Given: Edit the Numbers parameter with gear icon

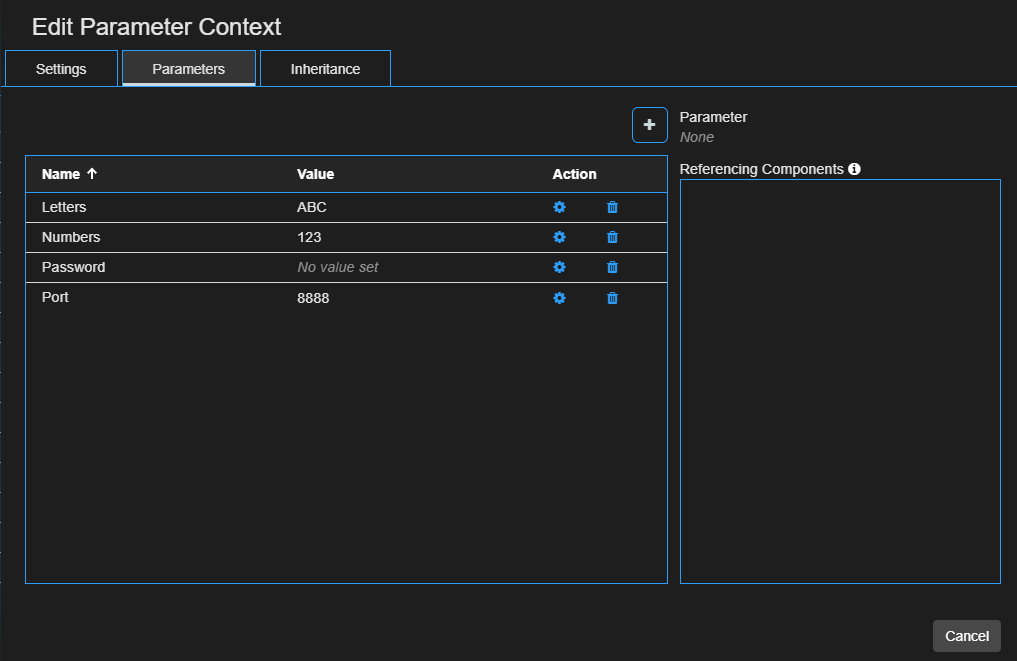Looking at the screenshot, I should click(x=559, y=237).
